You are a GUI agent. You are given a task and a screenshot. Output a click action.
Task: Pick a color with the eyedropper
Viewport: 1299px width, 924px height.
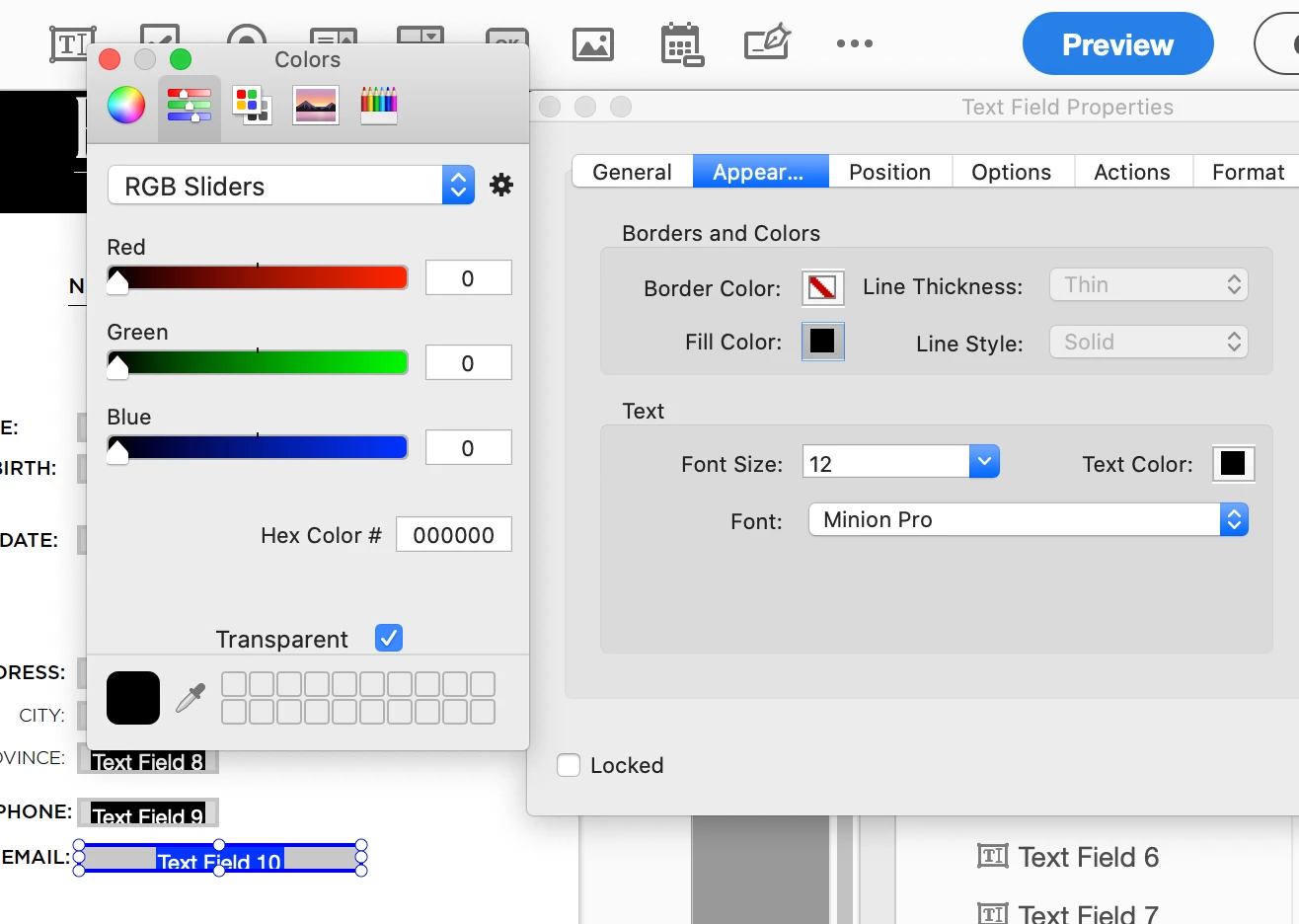pos(191,698)
